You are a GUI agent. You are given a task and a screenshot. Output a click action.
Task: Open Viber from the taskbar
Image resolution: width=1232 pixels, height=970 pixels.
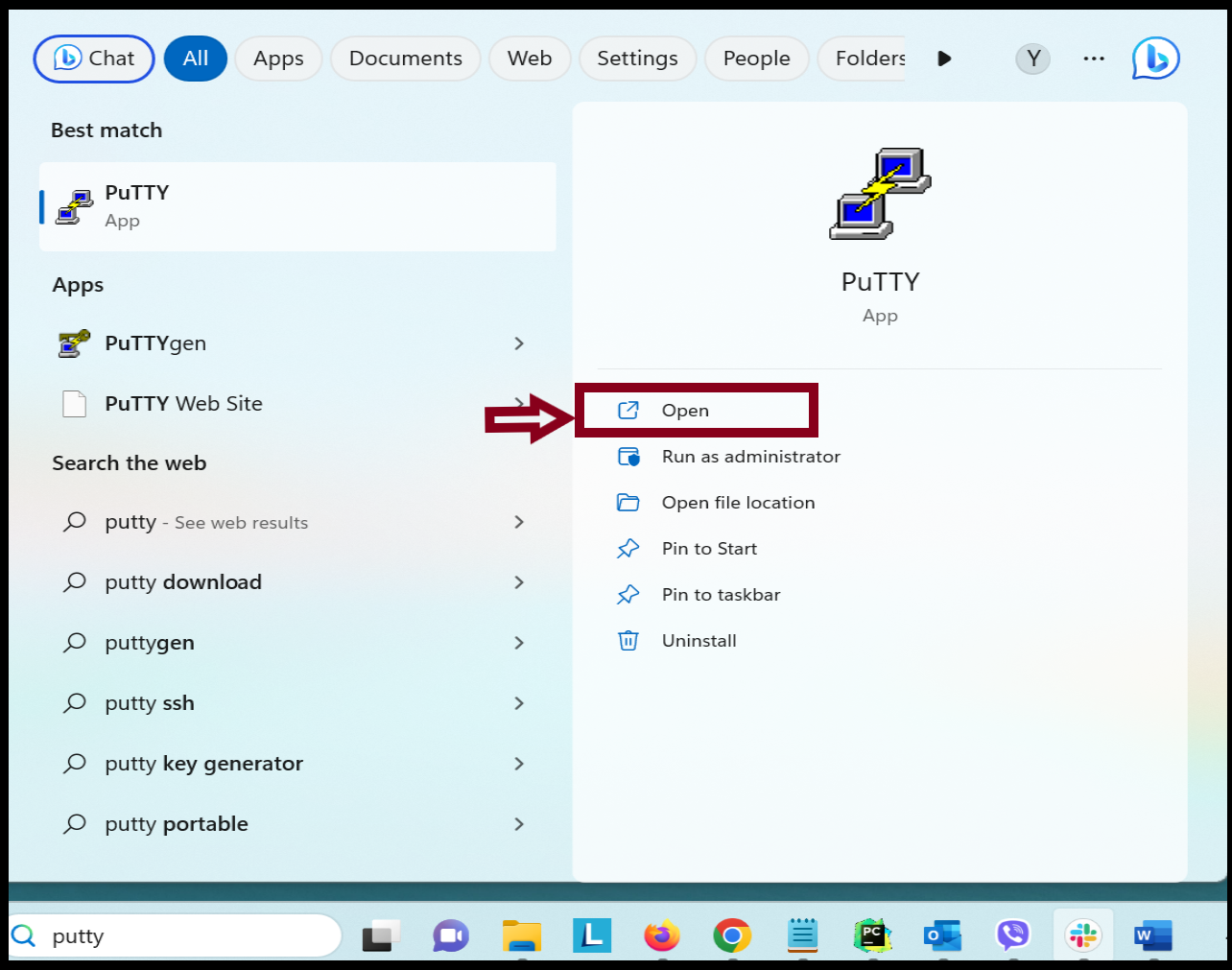(x=1012, y=935)
